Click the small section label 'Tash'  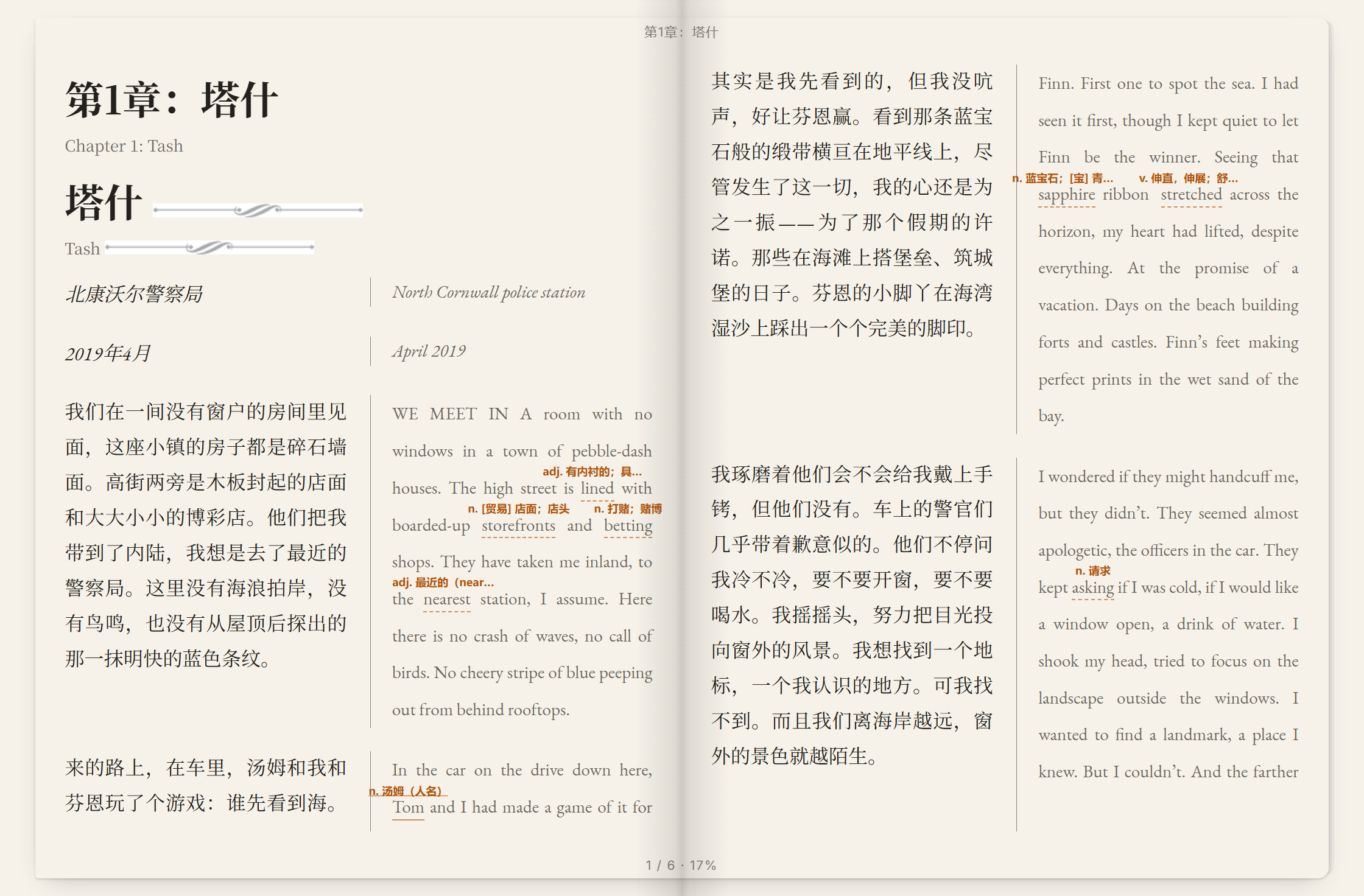coord(82,249)
